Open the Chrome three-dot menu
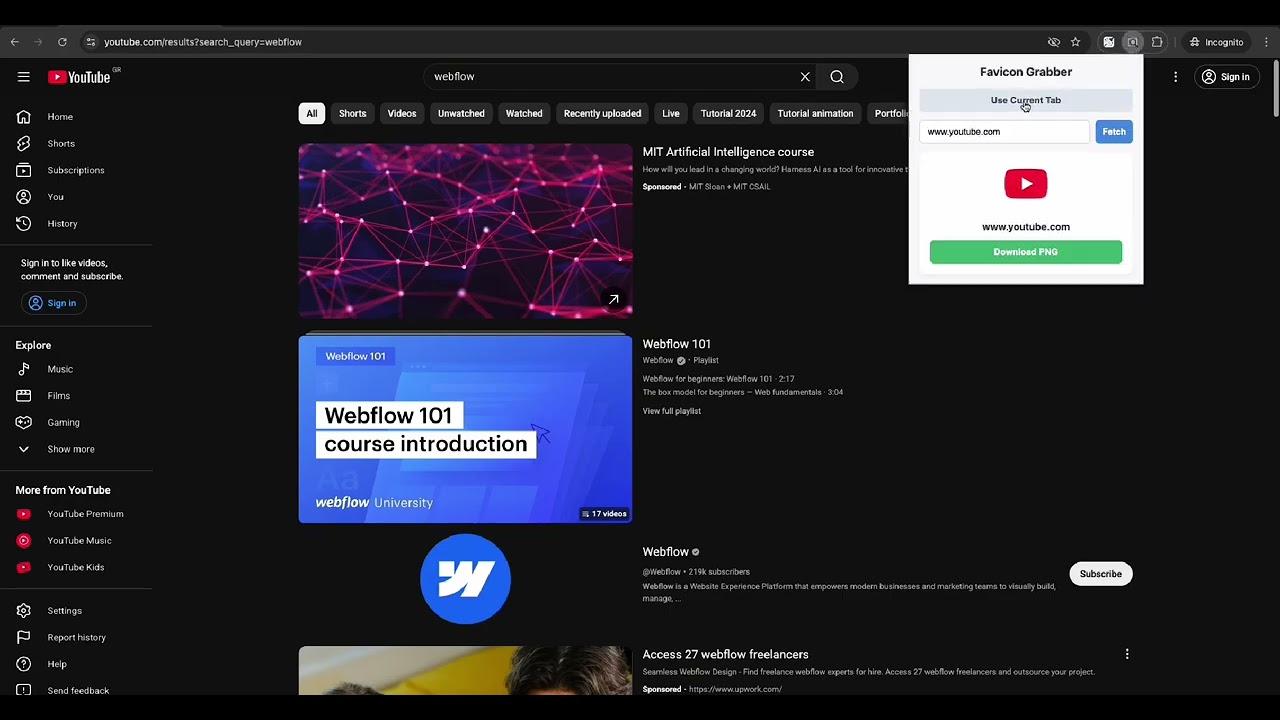This screenshot has height=720, width=1280. pos(1267,42)
